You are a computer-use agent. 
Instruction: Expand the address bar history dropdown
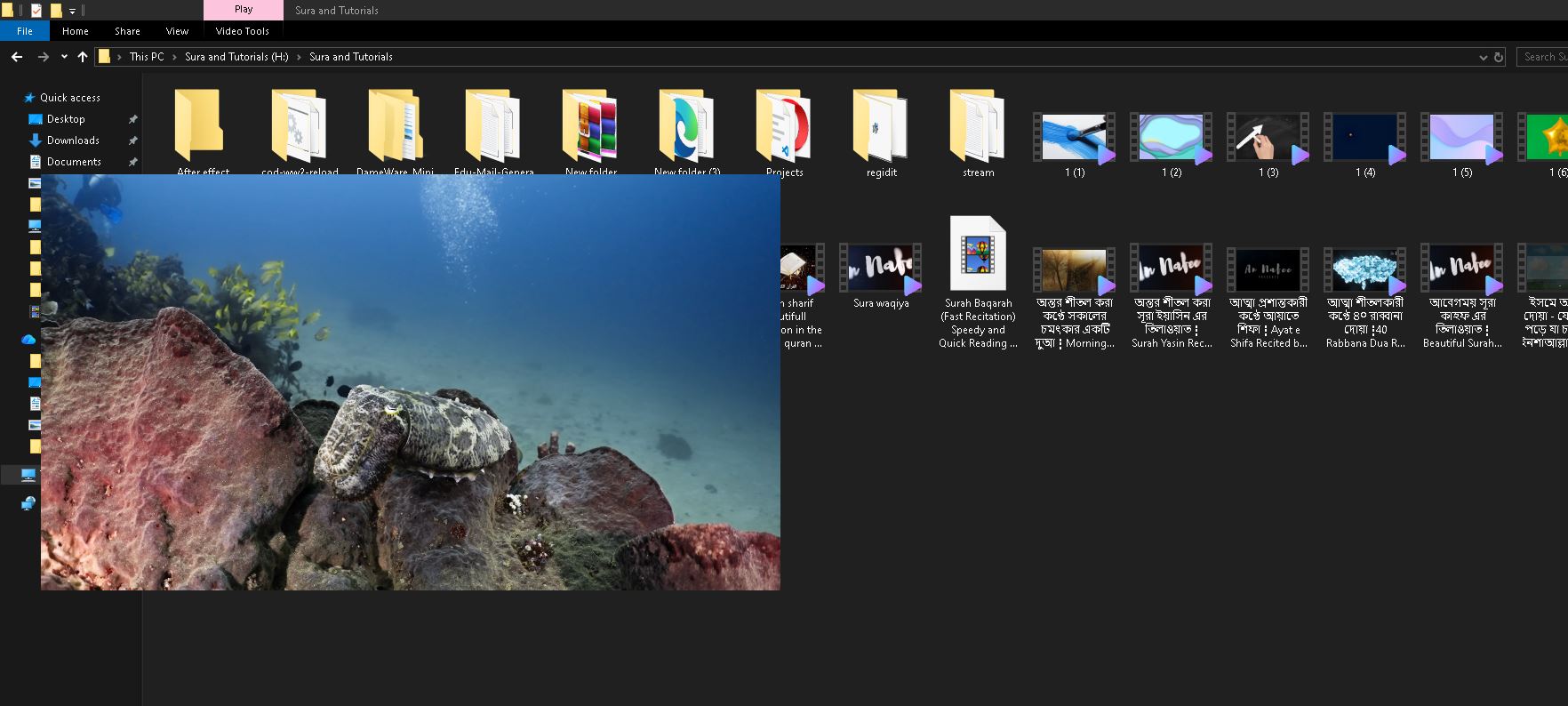(1483, 57)
